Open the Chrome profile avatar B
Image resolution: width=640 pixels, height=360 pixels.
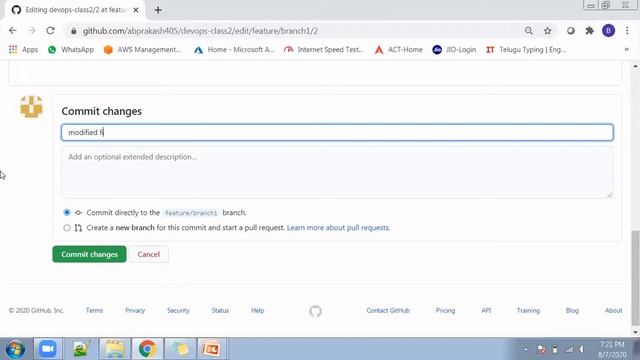click(x=608, y=31)
